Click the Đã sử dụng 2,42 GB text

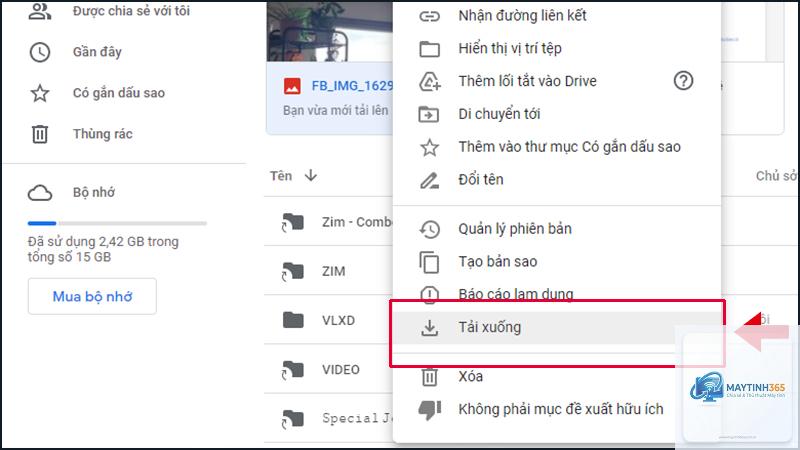[x=103, y=249]
